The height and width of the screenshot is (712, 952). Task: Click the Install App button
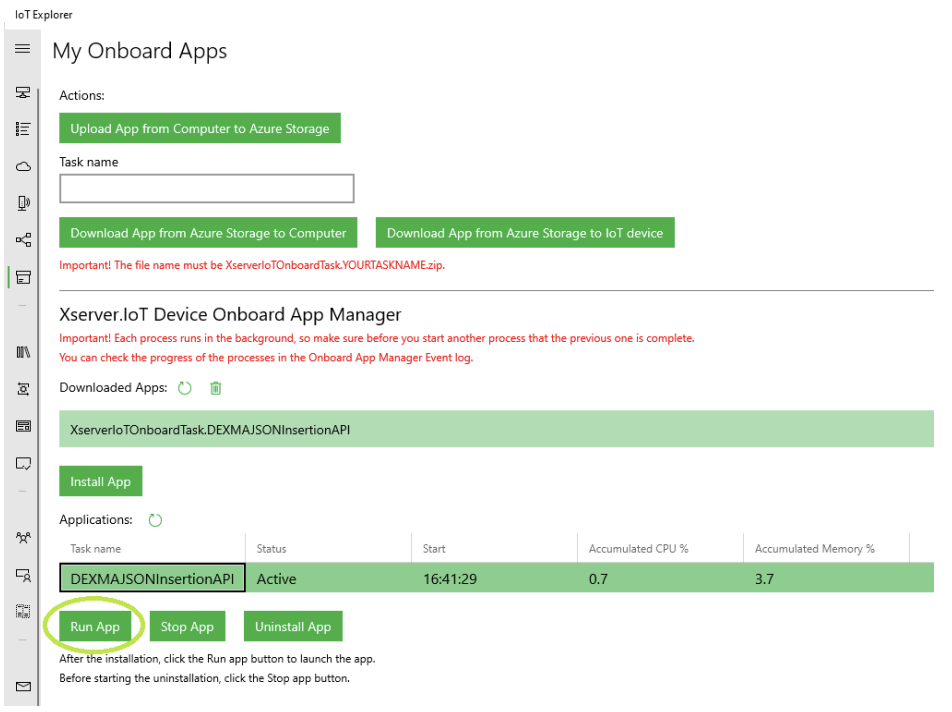(x=101, y=481)
